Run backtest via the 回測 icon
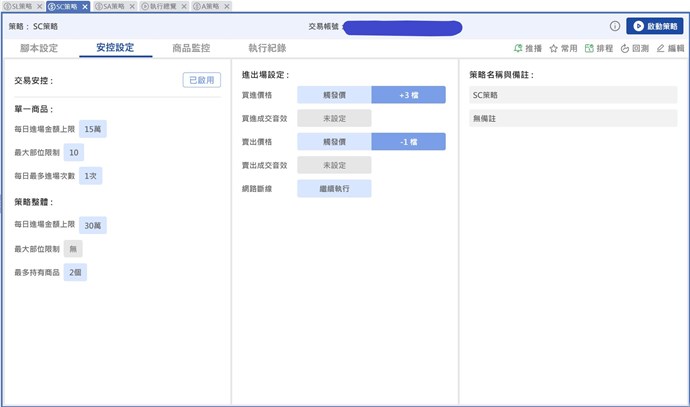The height and width of the screenshot is (407, 690). pos(635,48)
